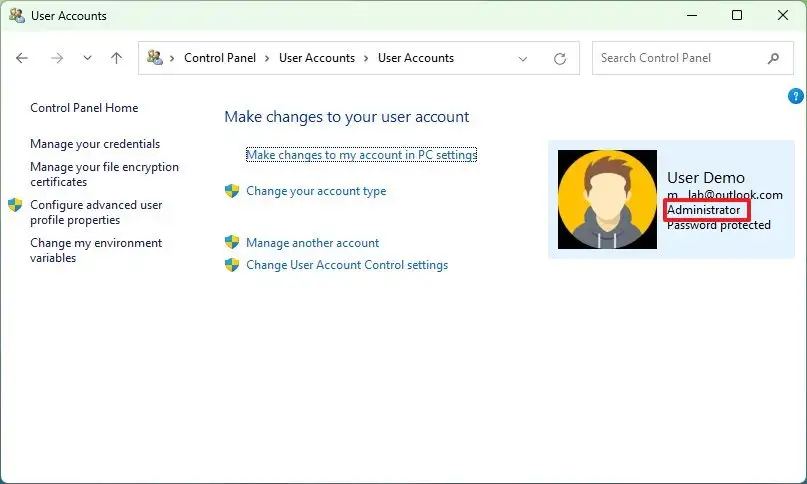Viewport: 807px width, 484px height.
Task: Click the User Demo avatar picture
Action: tap(607, 199)
